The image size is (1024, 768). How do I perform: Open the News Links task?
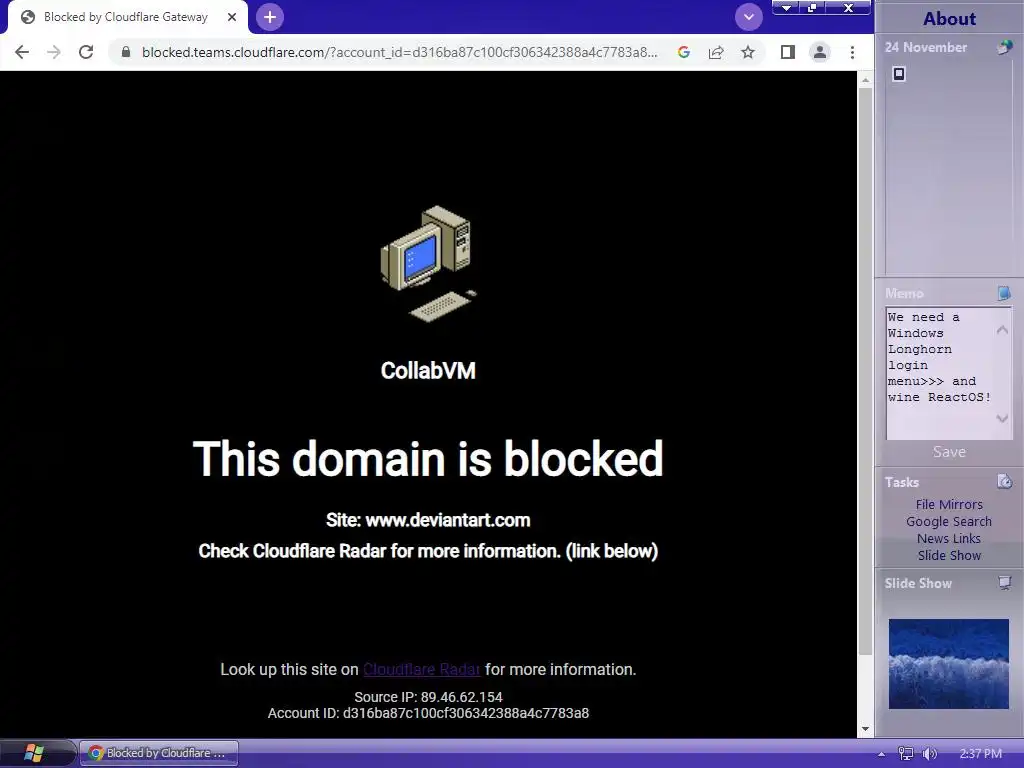949,538
